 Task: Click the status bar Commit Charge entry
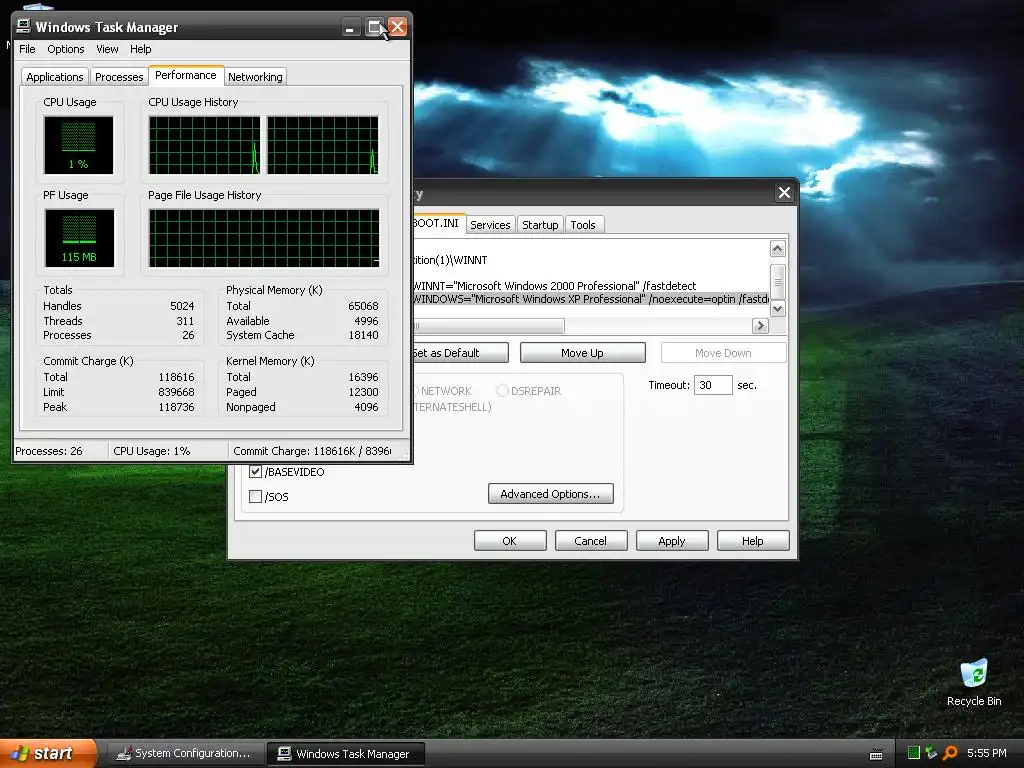(x=312, y=451)
